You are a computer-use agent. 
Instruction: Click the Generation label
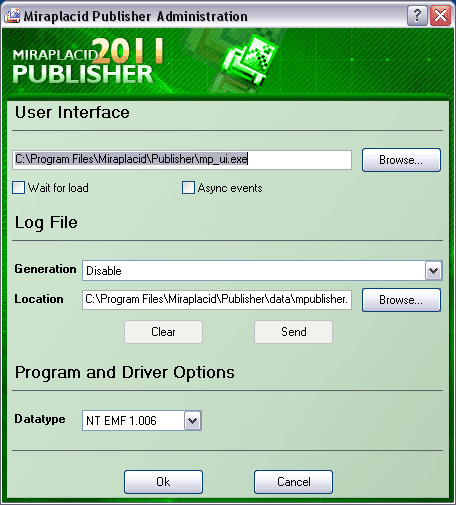point(45,269)
